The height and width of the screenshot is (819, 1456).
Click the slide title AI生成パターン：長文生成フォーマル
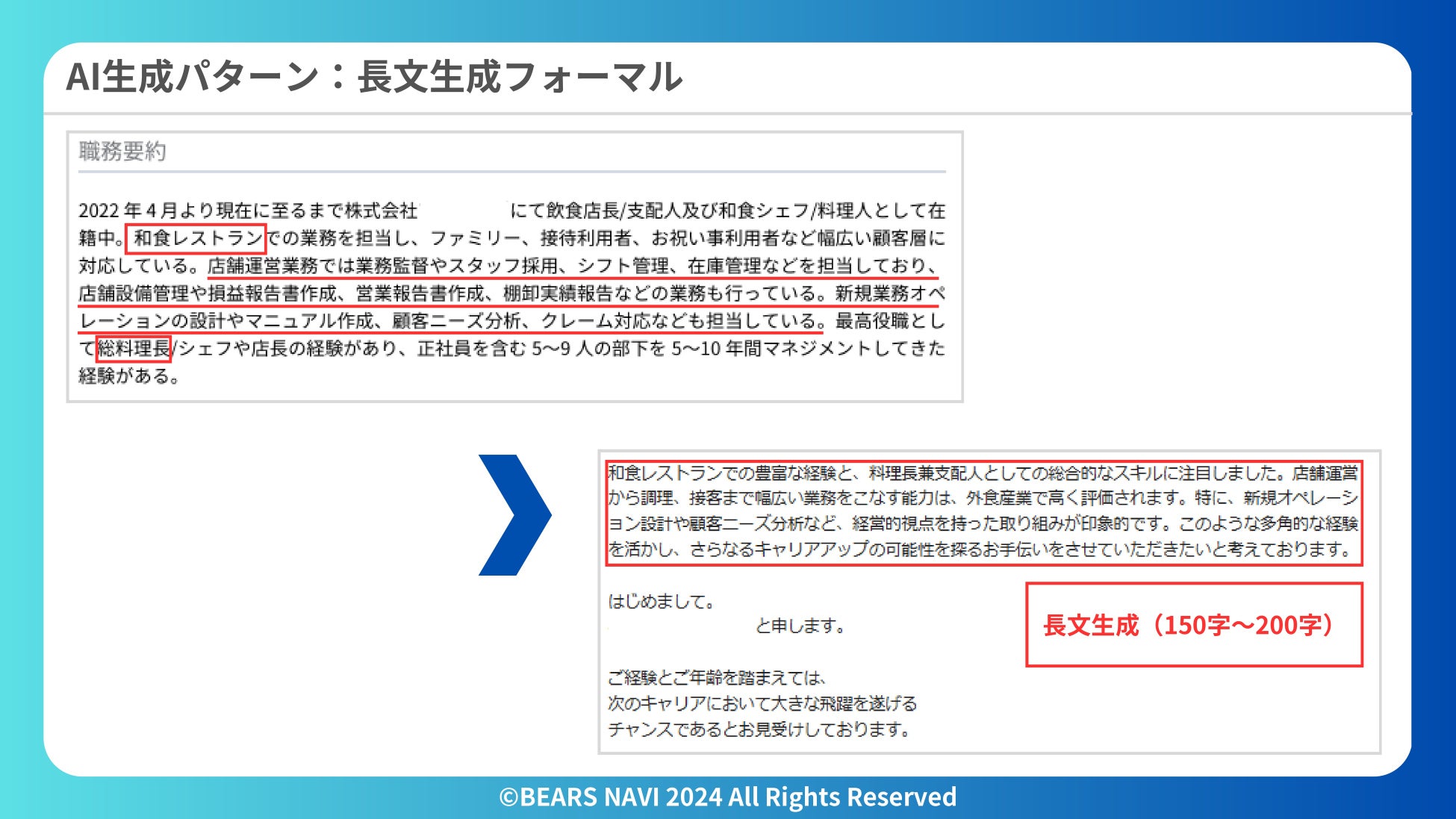374,77
